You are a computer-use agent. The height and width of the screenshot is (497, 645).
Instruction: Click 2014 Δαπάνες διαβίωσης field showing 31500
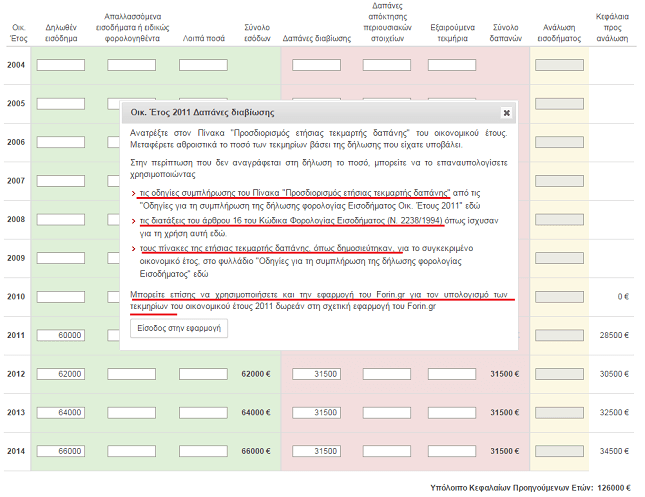(x=316, y=451)
